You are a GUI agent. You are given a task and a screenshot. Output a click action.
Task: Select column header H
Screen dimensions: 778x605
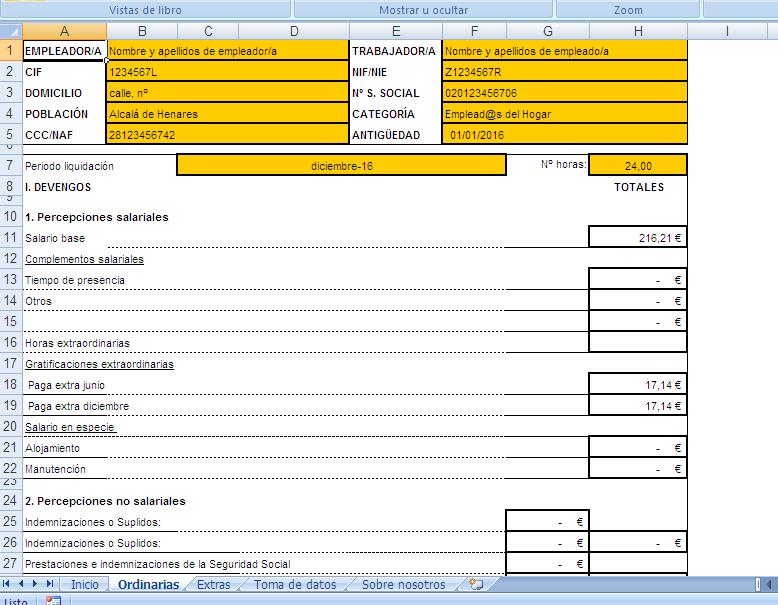(637, 31)
